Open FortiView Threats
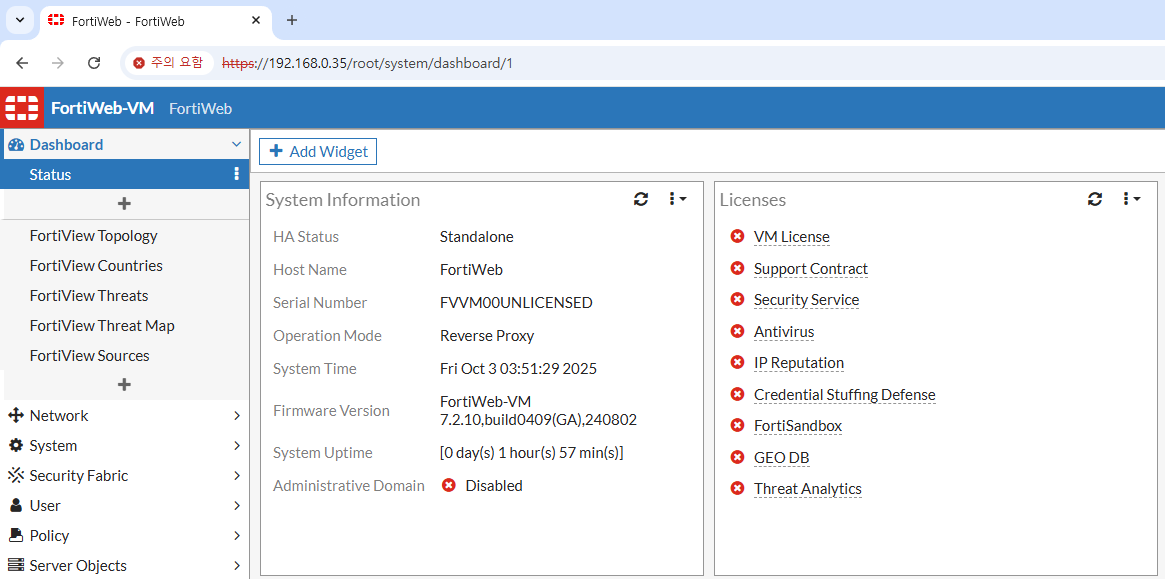 pyautogui.click(x=89, y=296)
